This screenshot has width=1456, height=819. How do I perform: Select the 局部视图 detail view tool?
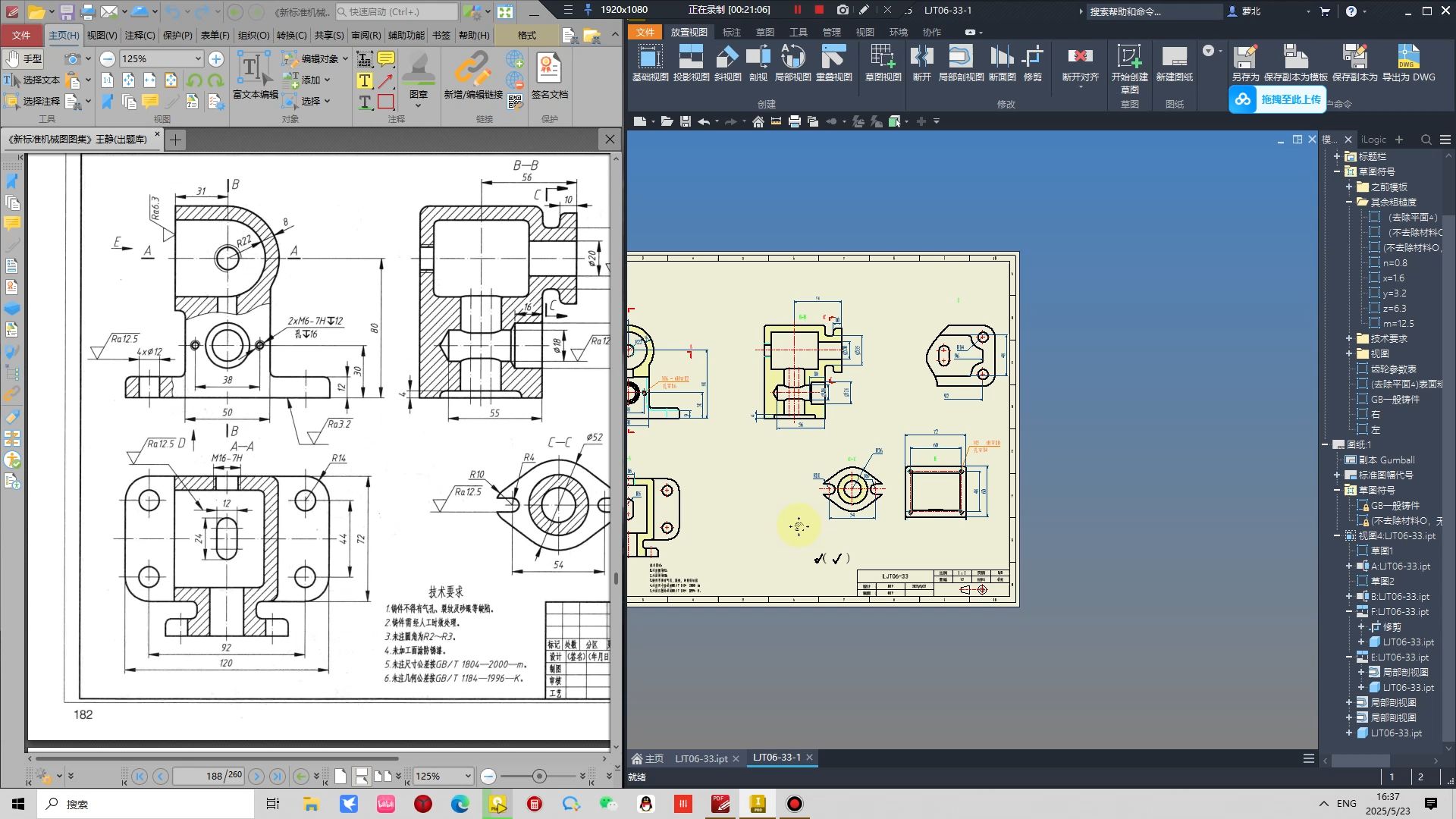point(792,63)
